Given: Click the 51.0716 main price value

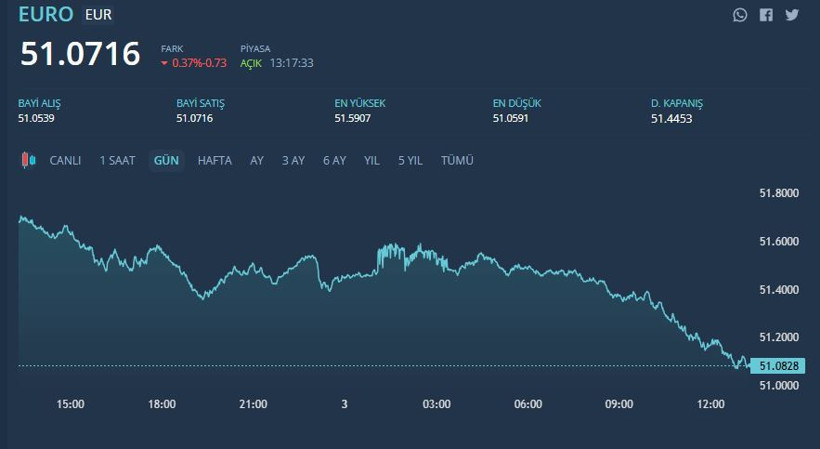Looking at the screenshot, I should (x=81, y=54).
